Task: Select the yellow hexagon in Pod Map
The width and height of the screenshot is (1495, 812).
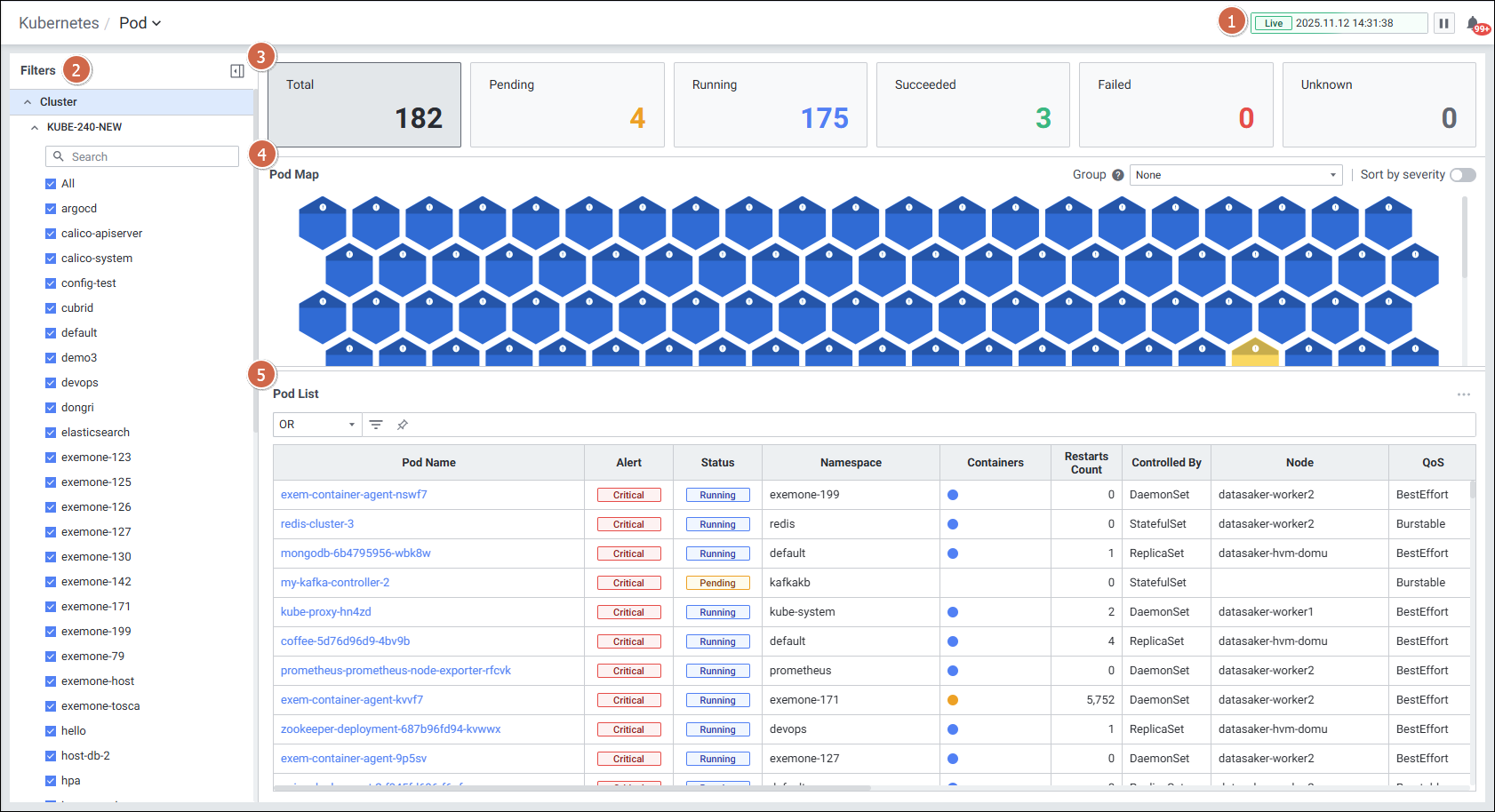Action: click(x=1255, y=353)
